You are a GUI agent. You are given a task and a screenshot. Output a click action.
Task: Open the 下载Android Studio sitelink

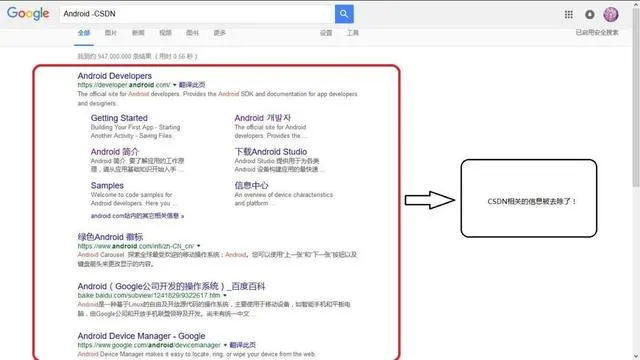click(271, 152)
